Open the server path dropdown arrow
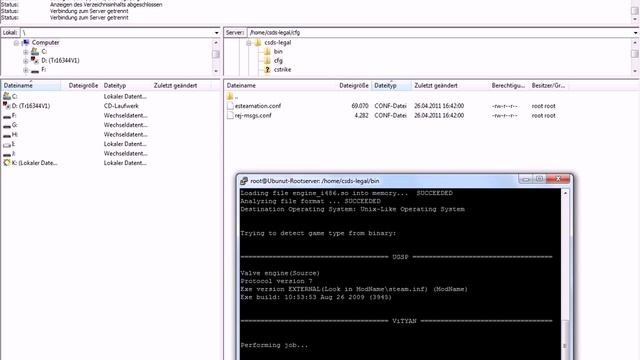The height and width of the screenshot is (360, 640). [x=636, y=33]
